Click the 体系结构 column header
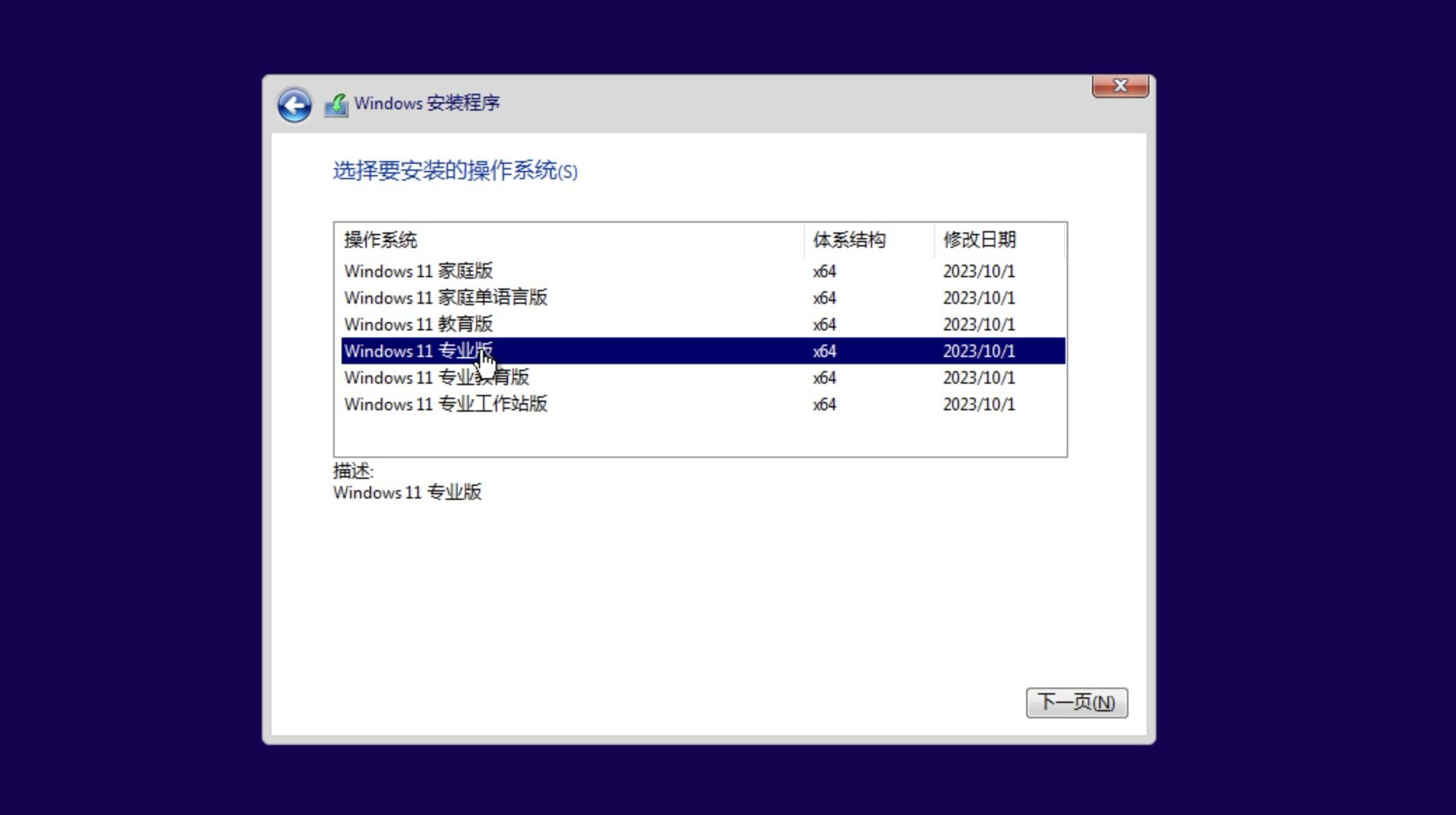This screenshot has width=1456, height=815. (x=869, y=240)
